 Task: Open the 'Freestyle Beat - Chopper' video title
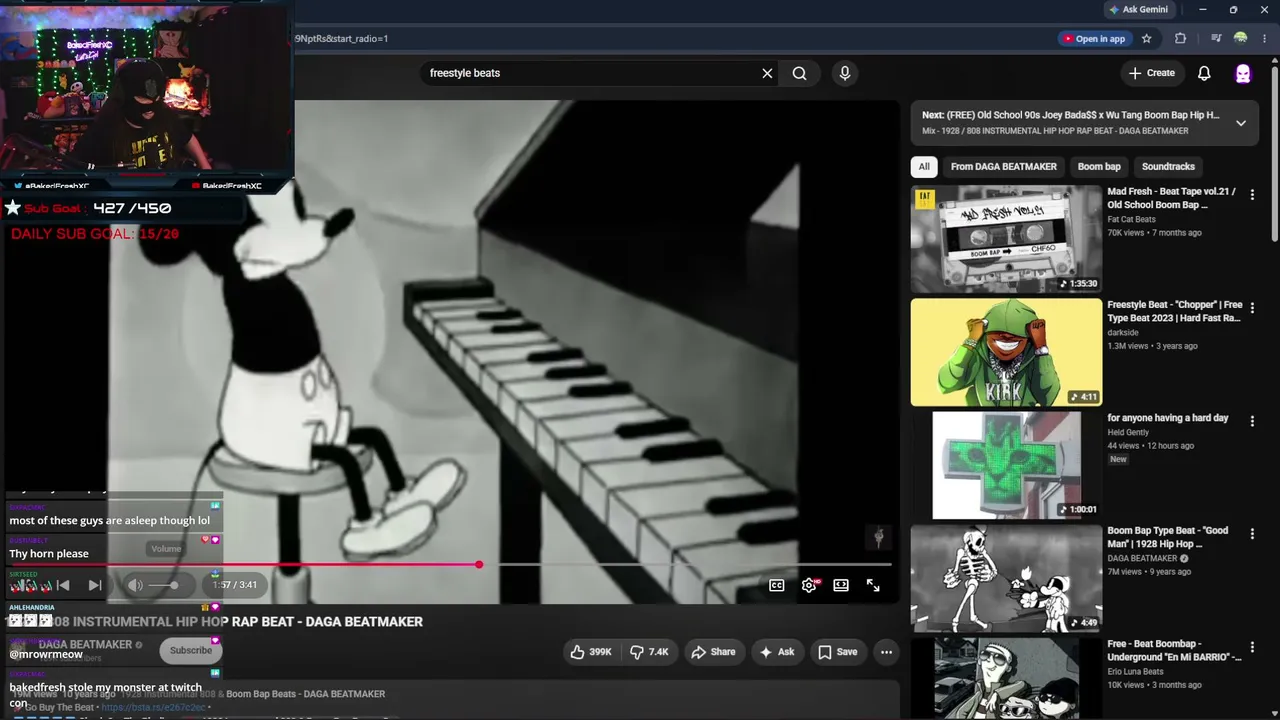tap(1174, 311)
